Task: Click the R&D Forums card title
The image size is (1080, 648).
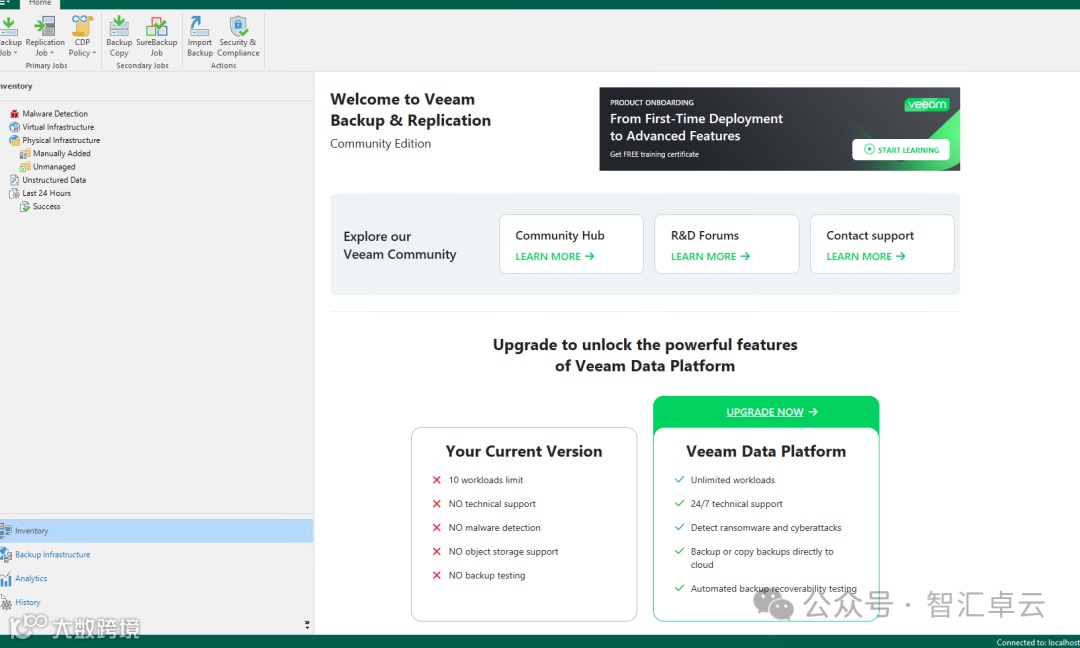Action: coord(705,236)
